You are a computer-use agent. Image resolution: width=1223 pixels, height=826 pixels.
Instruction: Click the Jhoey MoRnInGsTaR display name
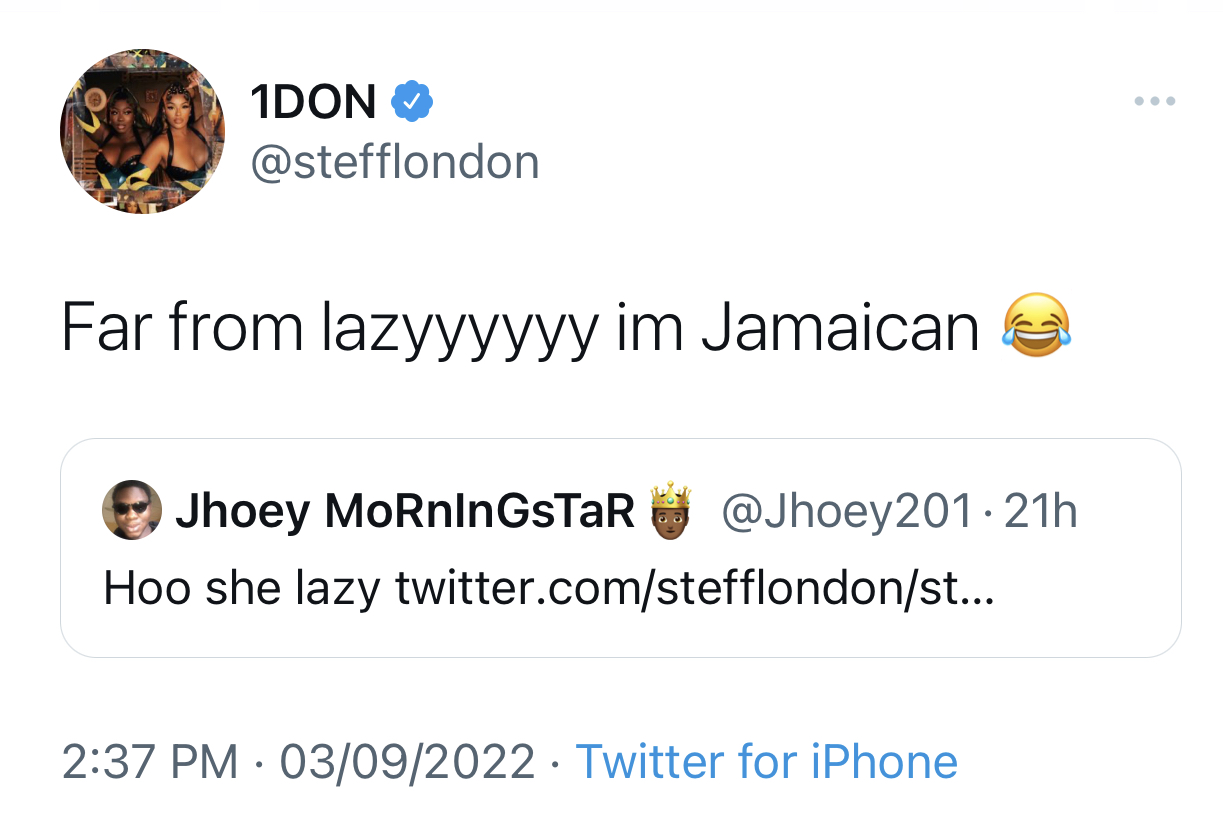point(406,512)
